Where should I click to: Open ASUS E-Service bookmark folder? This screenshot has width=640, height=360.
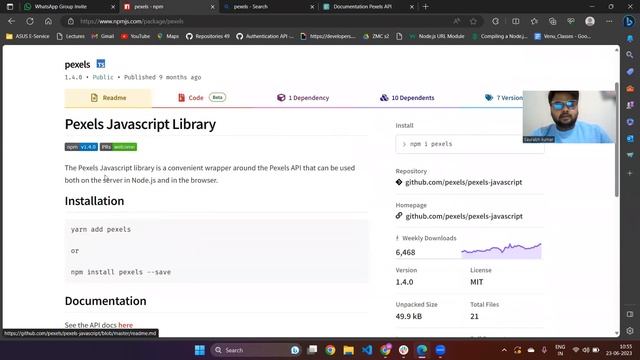(28, 36)
